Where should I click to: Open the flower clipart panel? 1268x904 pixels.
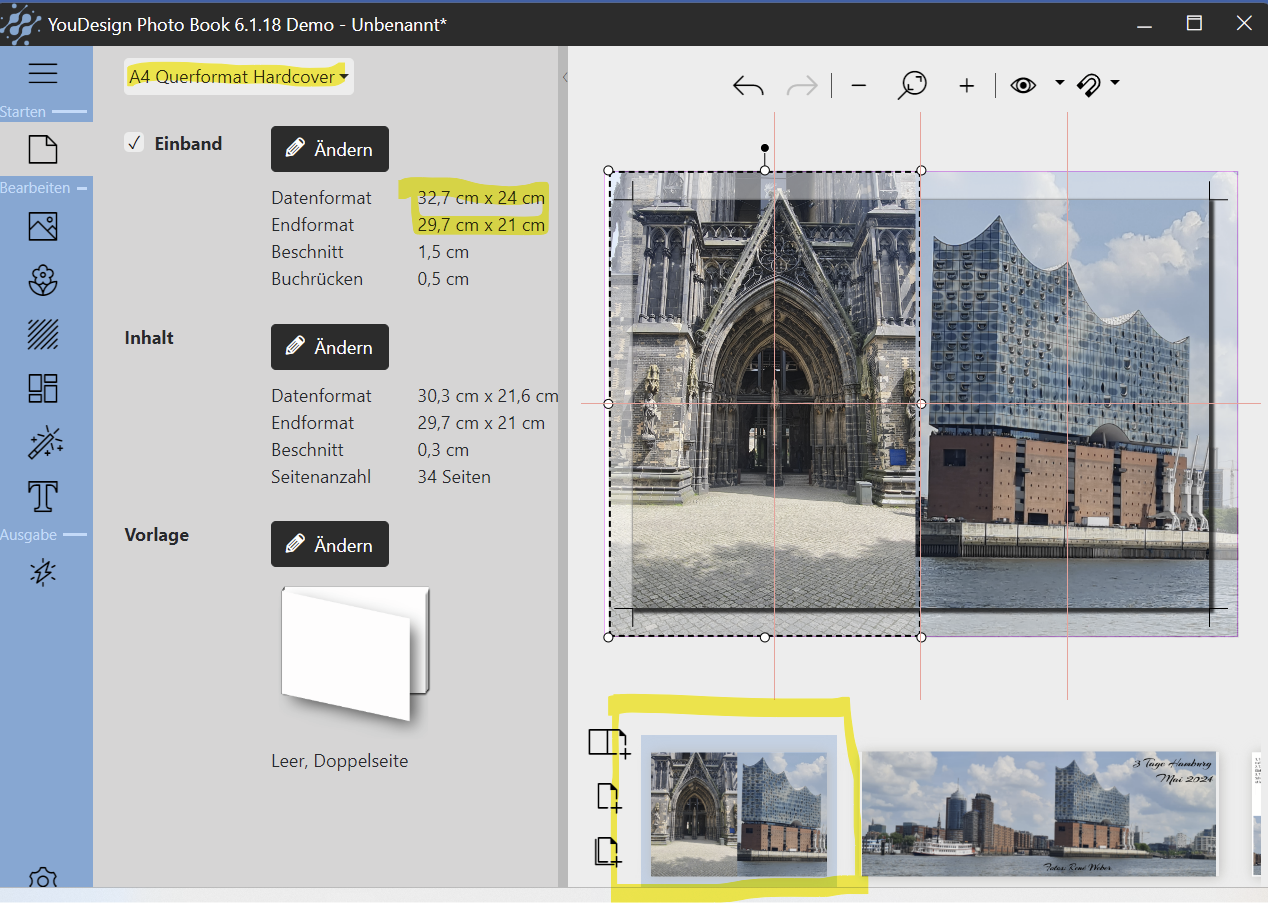pyautogui.click(x=43, y=281)
